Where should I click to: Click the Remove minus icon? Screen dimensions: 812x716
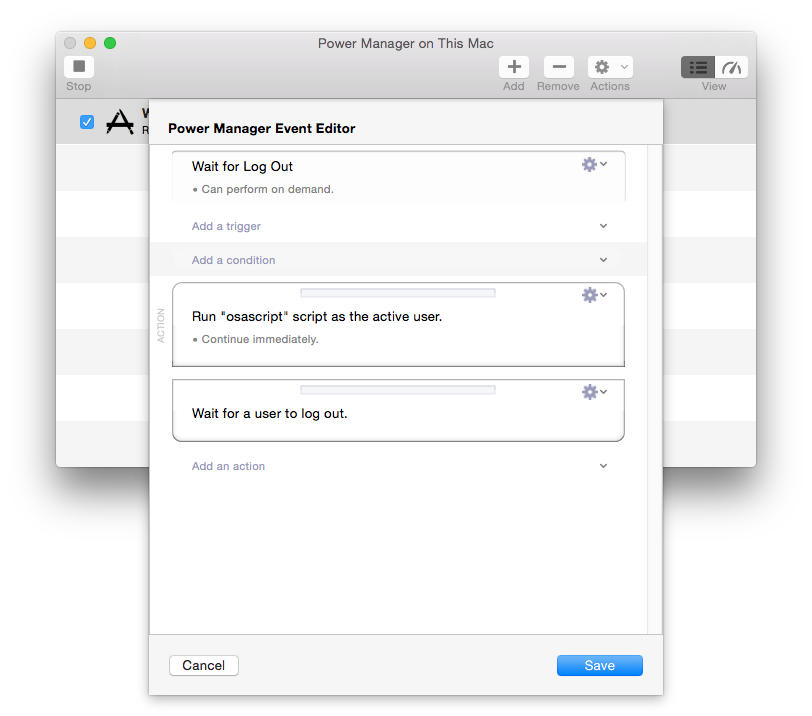click(x=559, y=67)
